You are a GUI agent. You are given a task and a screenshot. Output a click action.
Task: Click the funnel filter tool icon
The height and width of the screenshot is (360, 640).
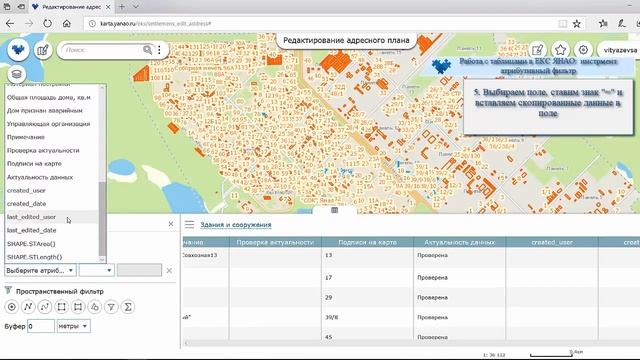point(111,307)
